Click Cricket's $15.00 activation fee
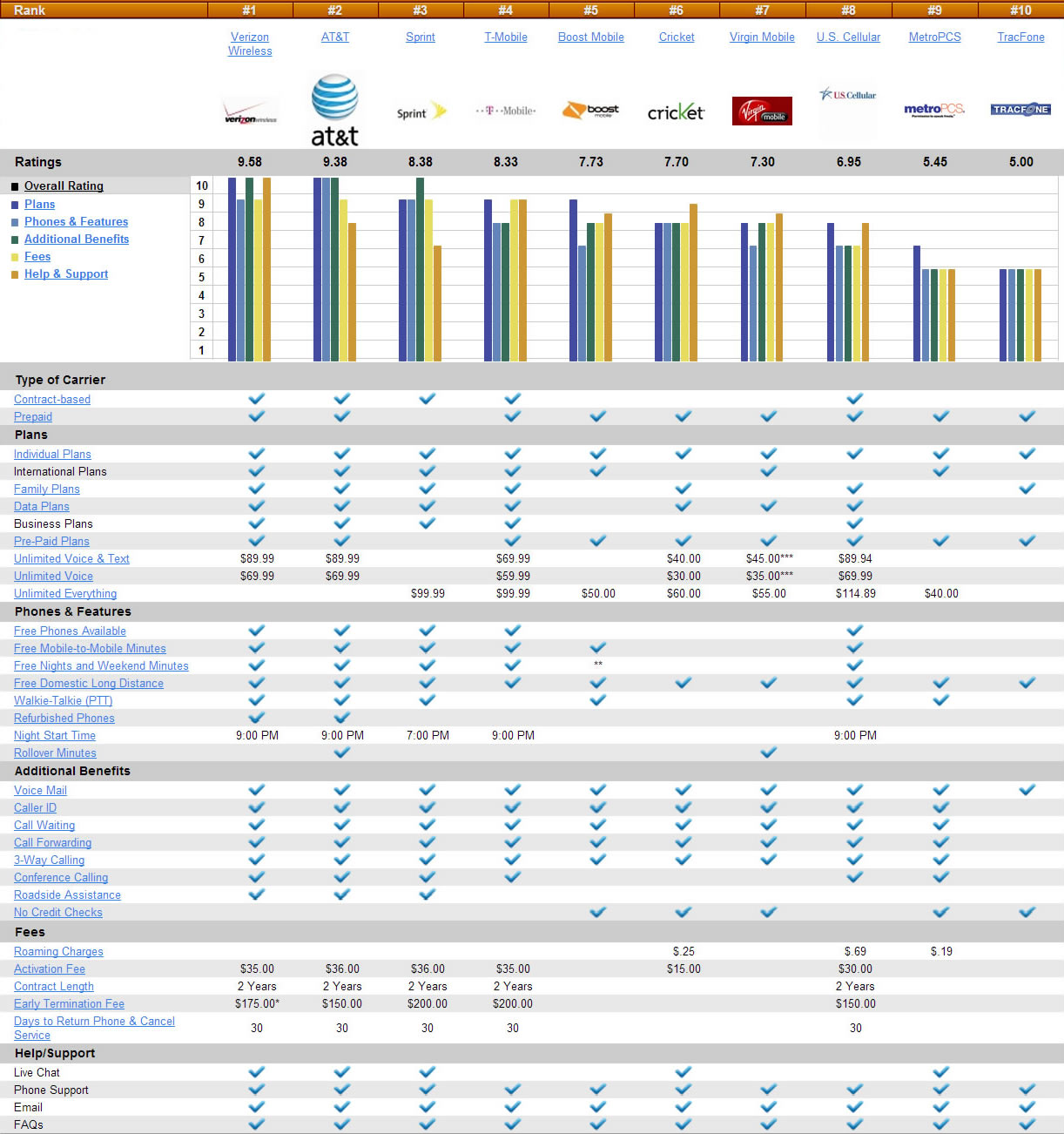1064x1134 pixels. (684, 969)
